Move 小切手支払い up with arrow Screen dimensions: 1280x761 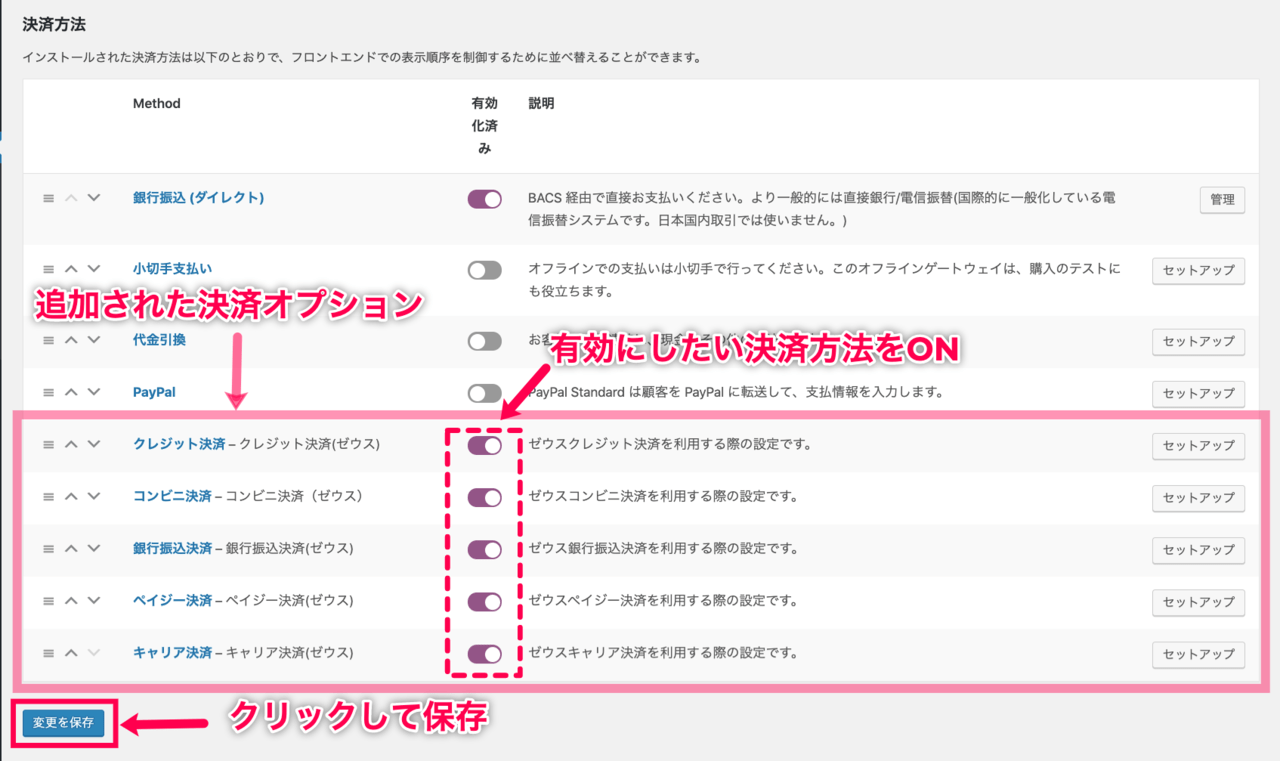click(x=71, y=269)
